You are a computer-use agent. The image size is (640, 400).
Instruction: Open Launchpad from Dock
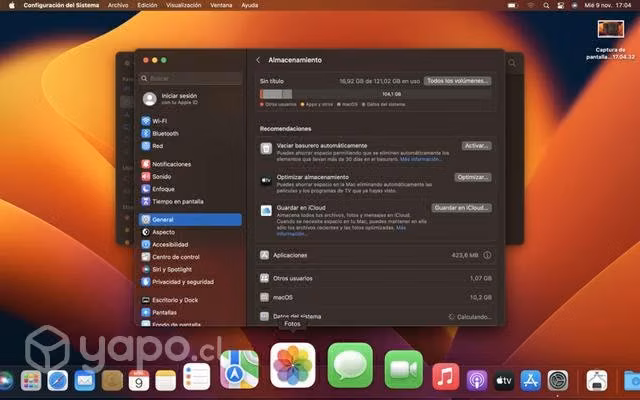(x=31, y=381)
